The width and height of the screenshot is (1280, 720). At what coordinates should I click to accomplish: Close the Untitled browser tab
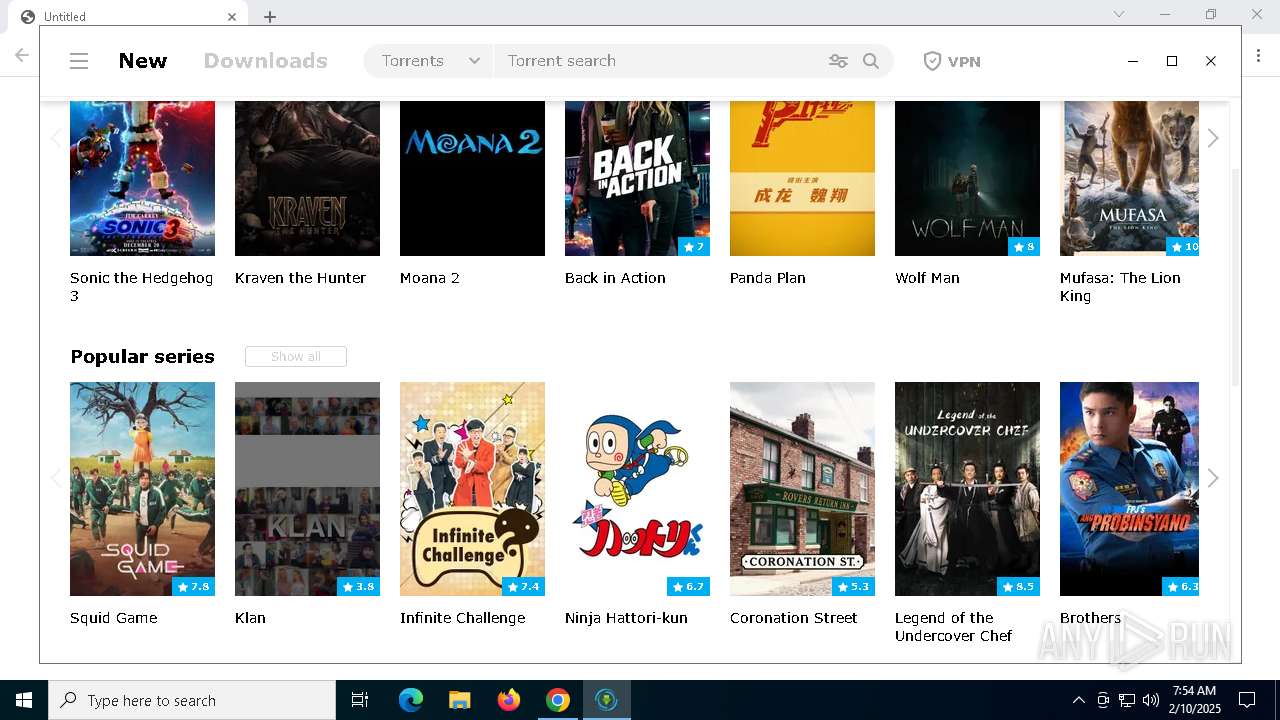(232, 17)
